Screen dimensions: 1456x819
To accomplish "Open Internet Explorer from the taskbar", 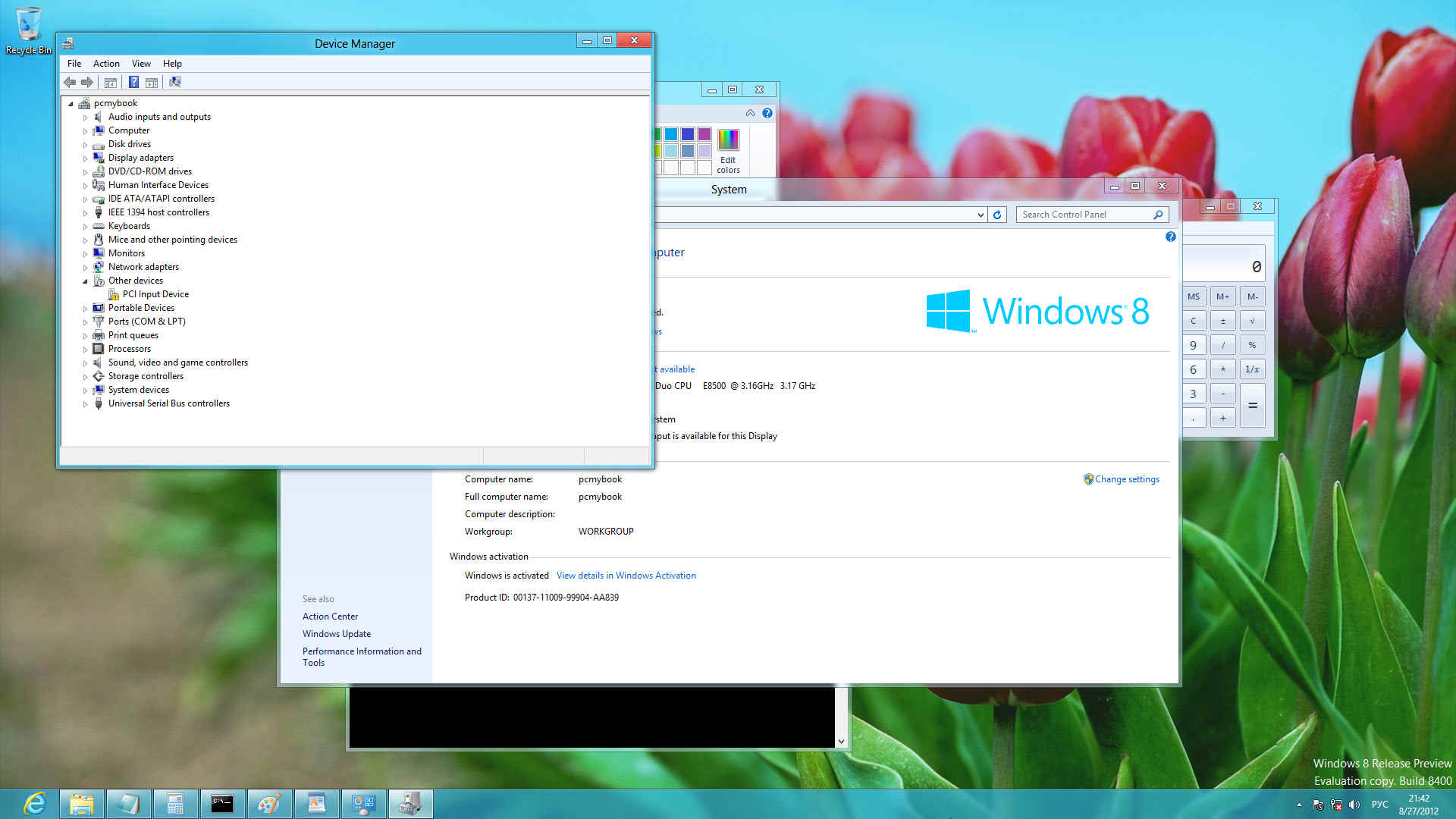I will [35, 804].
